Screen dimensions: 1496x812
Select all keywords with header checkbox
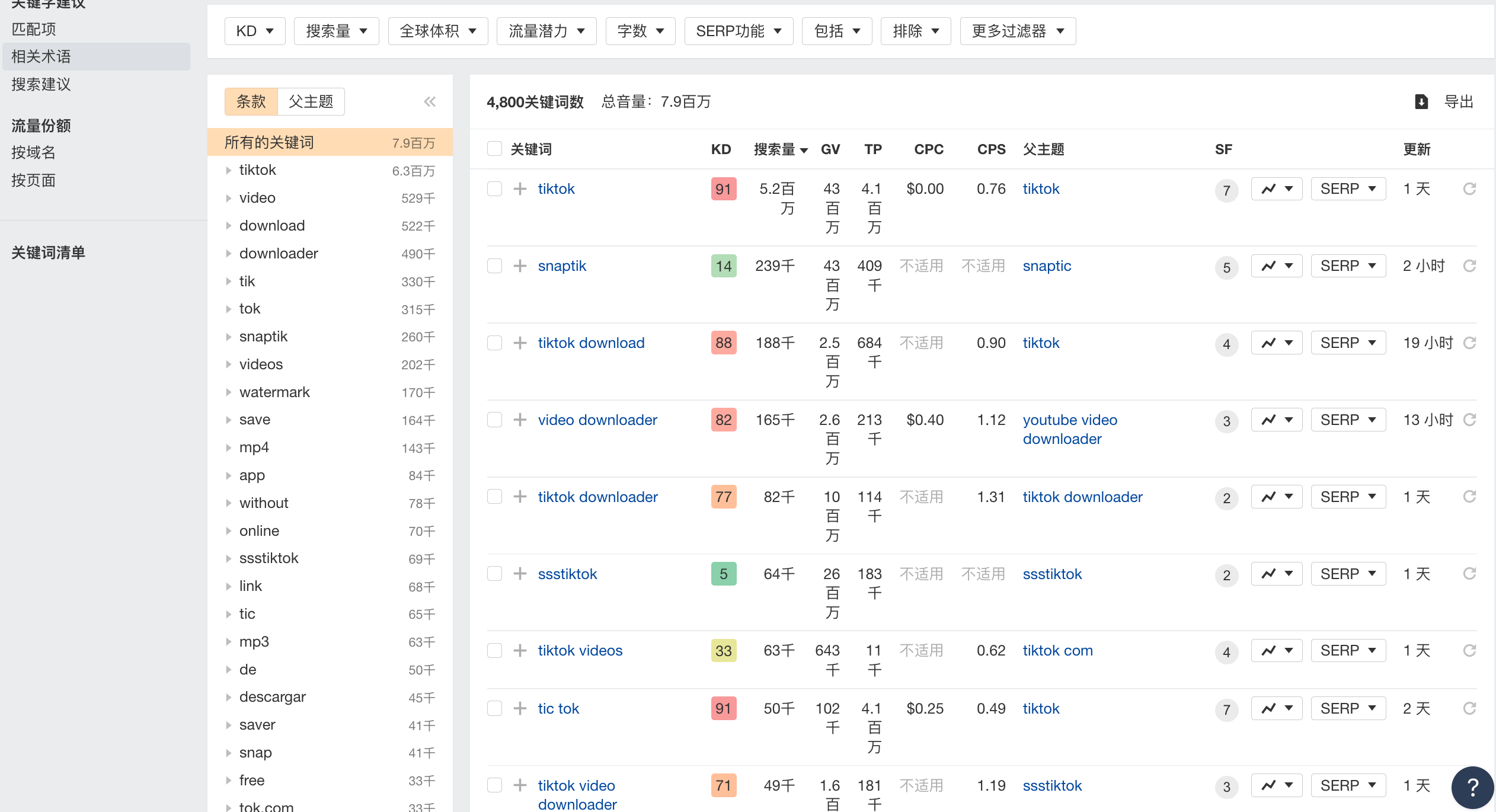coord(494,149)
